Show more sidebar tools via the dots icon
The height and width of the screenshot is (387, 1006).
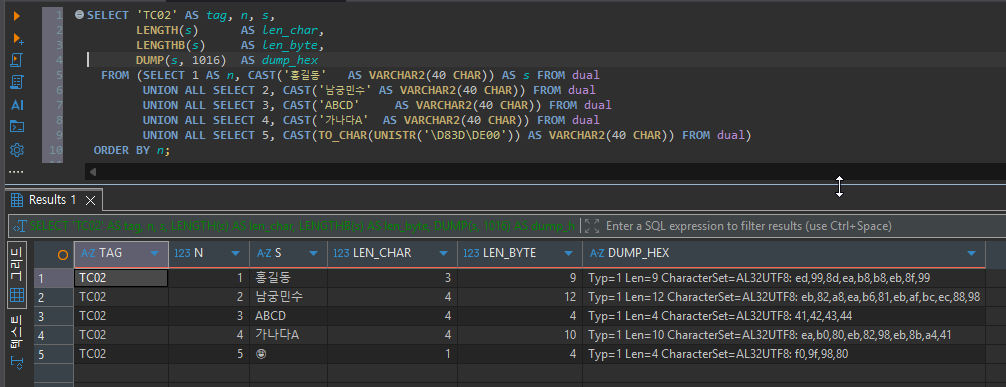(x=16, y=172)
